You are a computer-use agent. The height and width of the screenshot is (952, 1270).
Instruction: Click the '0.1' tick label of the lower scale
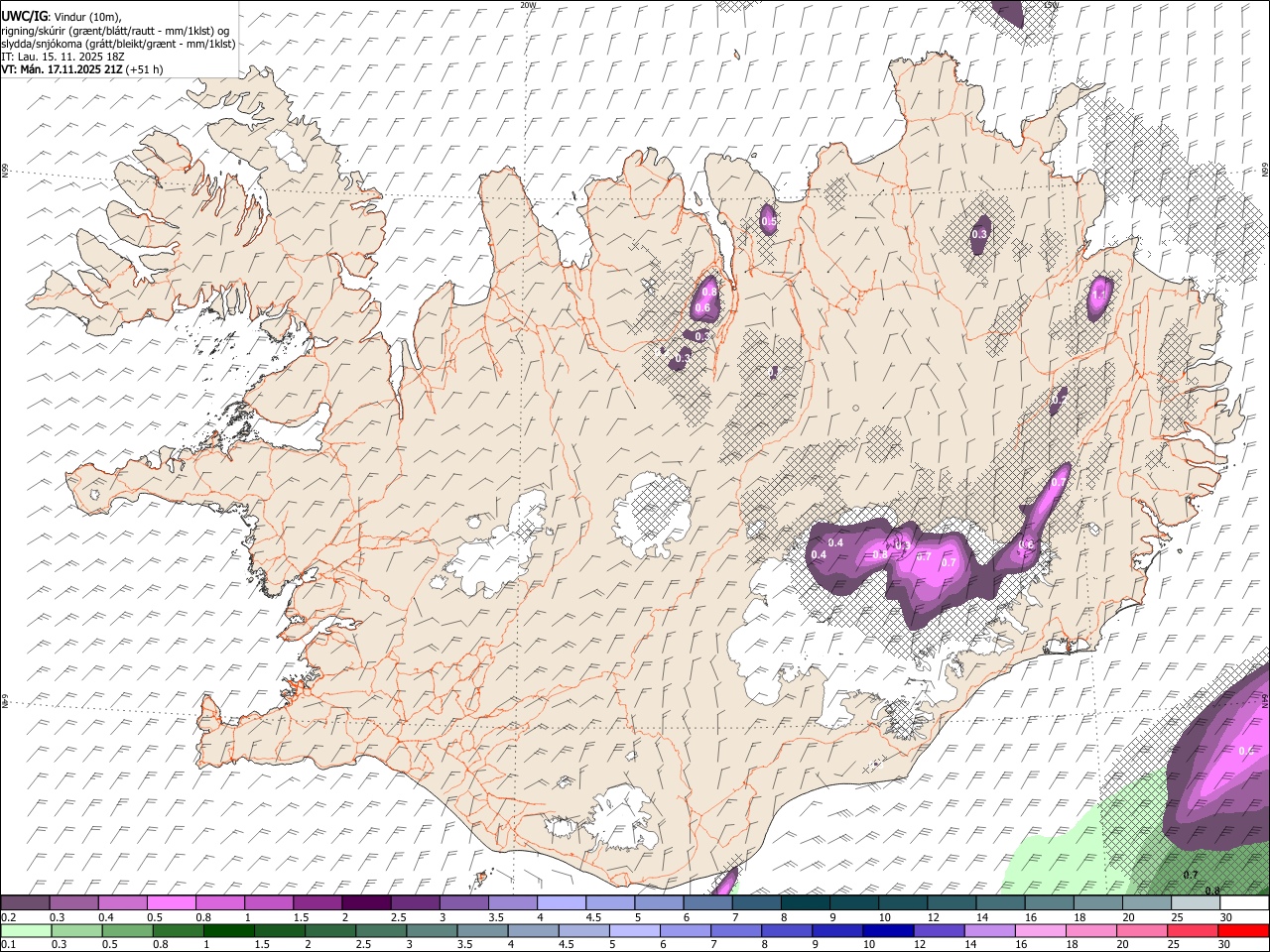pyautogui.click(x=7, y=945)
